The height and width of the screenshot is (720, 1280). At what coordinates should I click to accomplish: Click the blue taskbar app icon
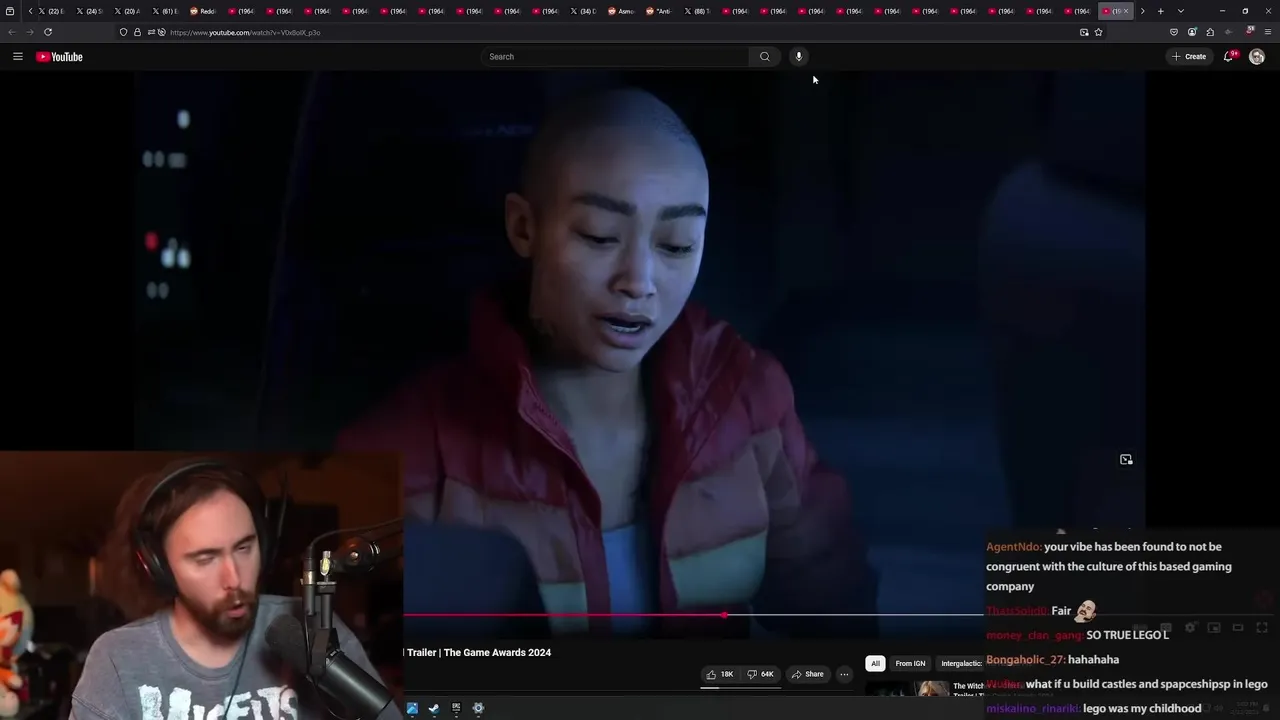pyautogui.click(x=412, y=708)
